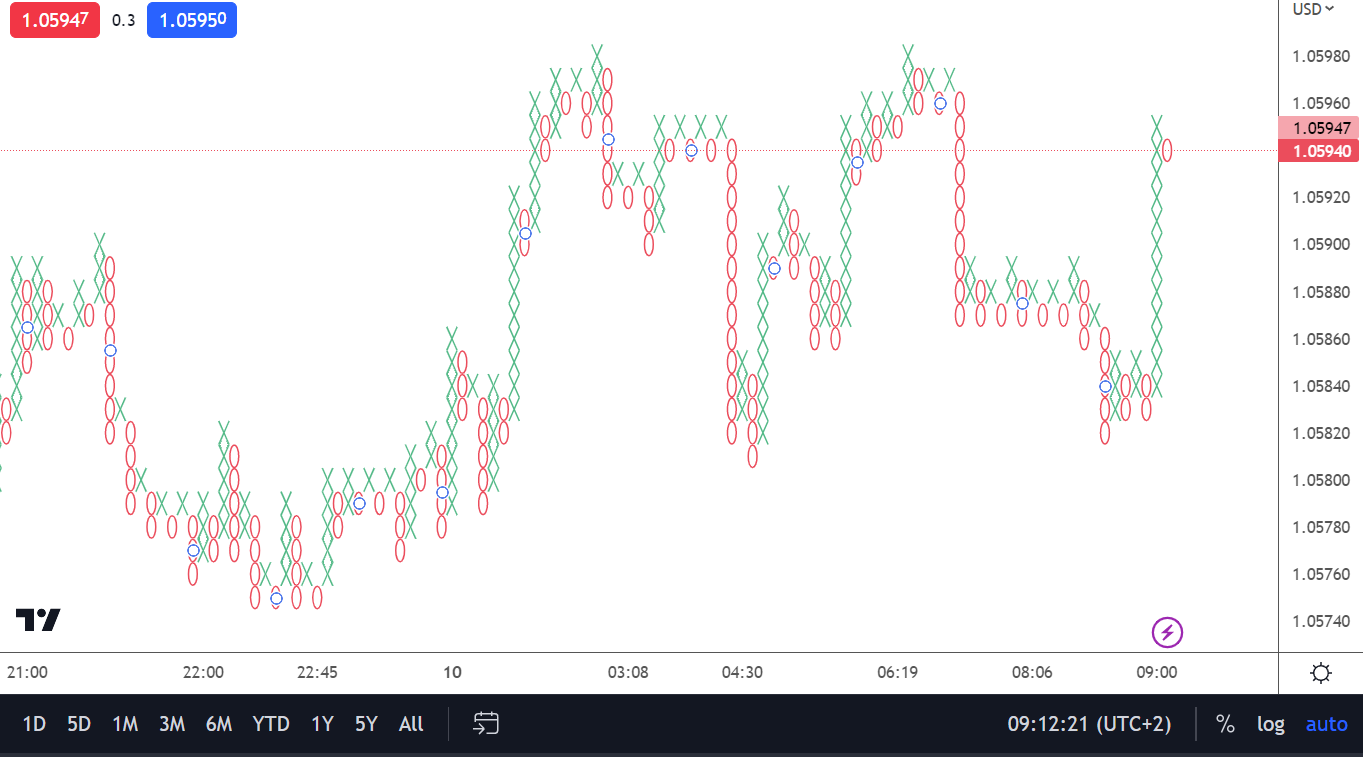Open chart settings gear icon

(x=1320, y=673)
